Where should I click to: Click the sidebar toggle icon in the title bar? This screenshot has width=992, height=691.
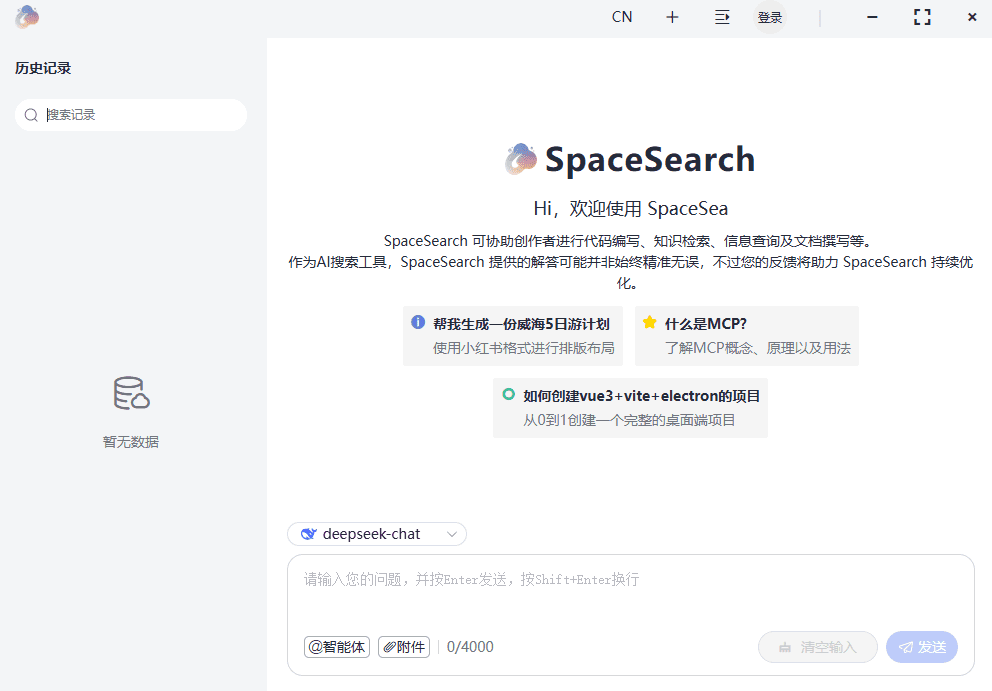[x=722, y=17]
